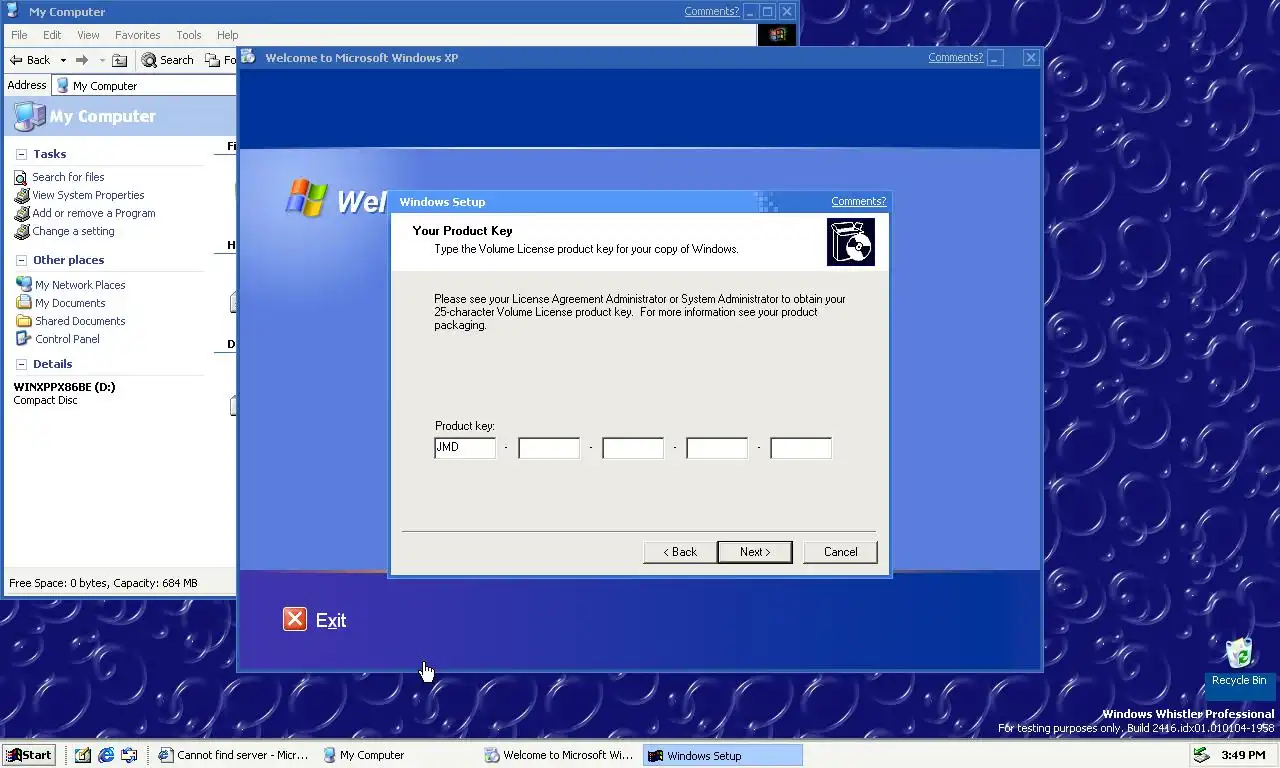Screen dimensions: 1280x768
Task: Open the Help menu in My Computer
Action: (x=228, y=35)
